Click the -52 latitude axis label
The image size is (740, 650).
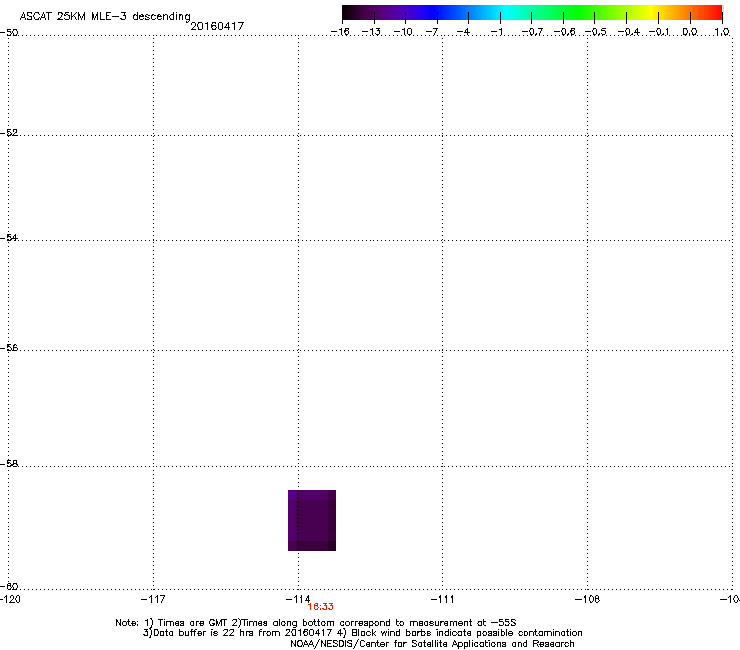point(9,133)
